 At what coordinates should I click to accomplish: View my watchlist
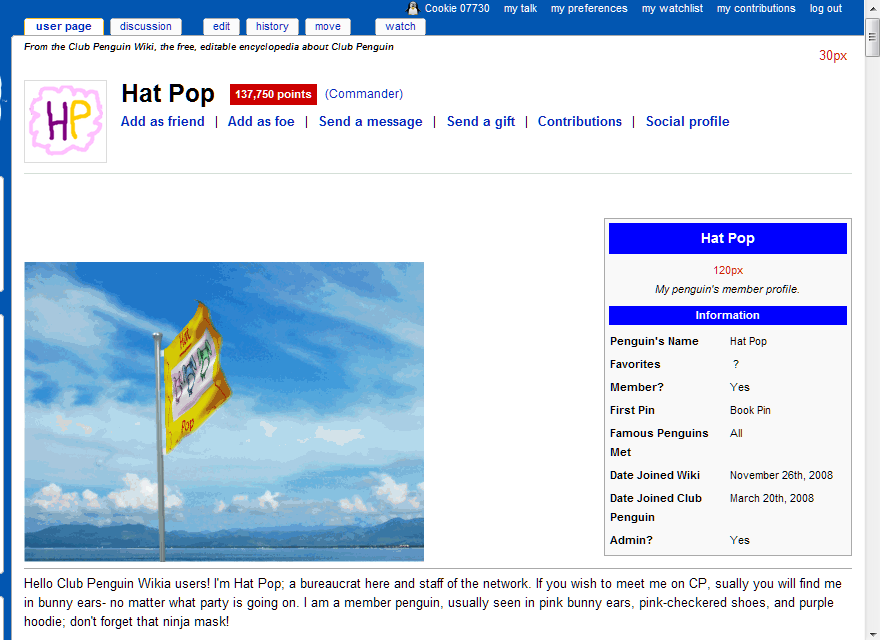pyautogui.click(x=672, y=8)
